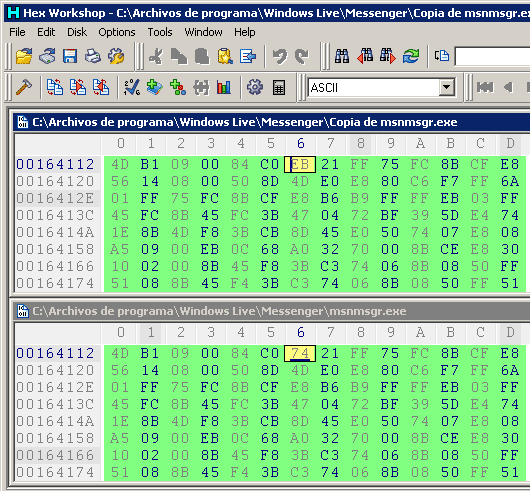The image size is (530, 491).
Task: Click the Paste icon
Action: coord(202,56)
